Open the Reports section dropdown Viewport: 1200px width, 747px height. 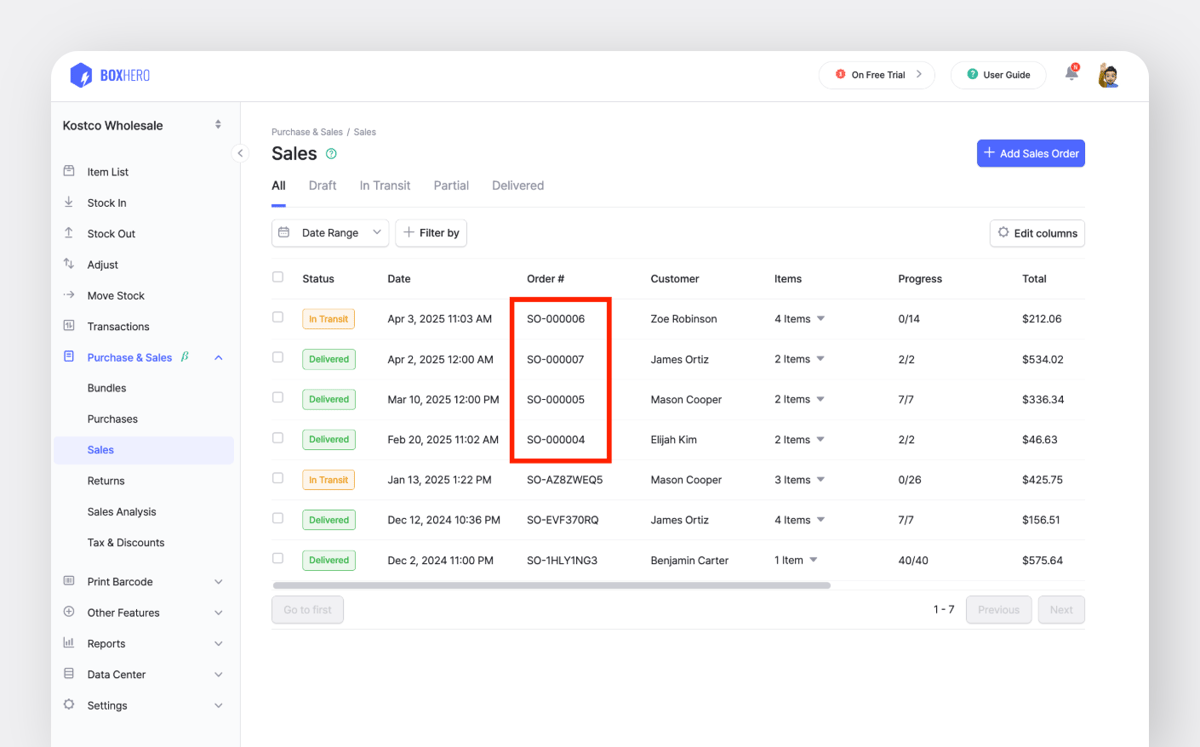coord(104,643)
